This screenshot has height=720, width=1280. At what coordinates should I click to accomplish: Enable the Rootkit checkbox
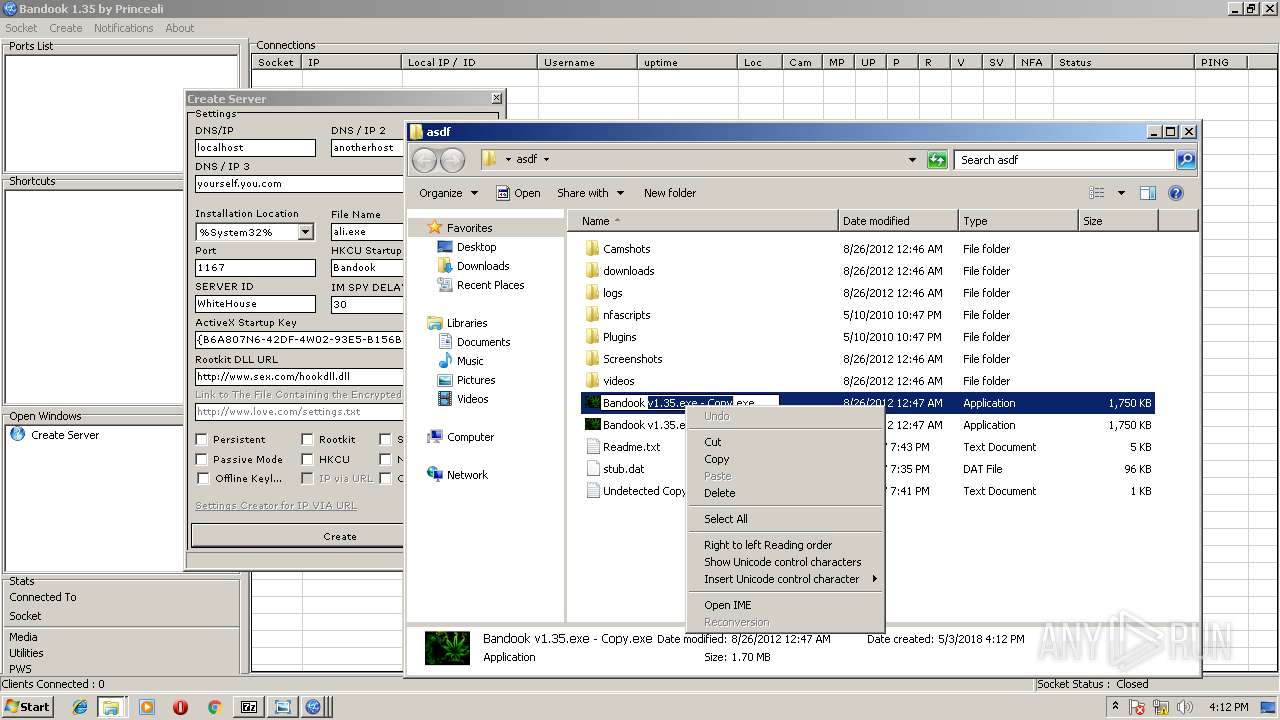(x=307, y=439)
